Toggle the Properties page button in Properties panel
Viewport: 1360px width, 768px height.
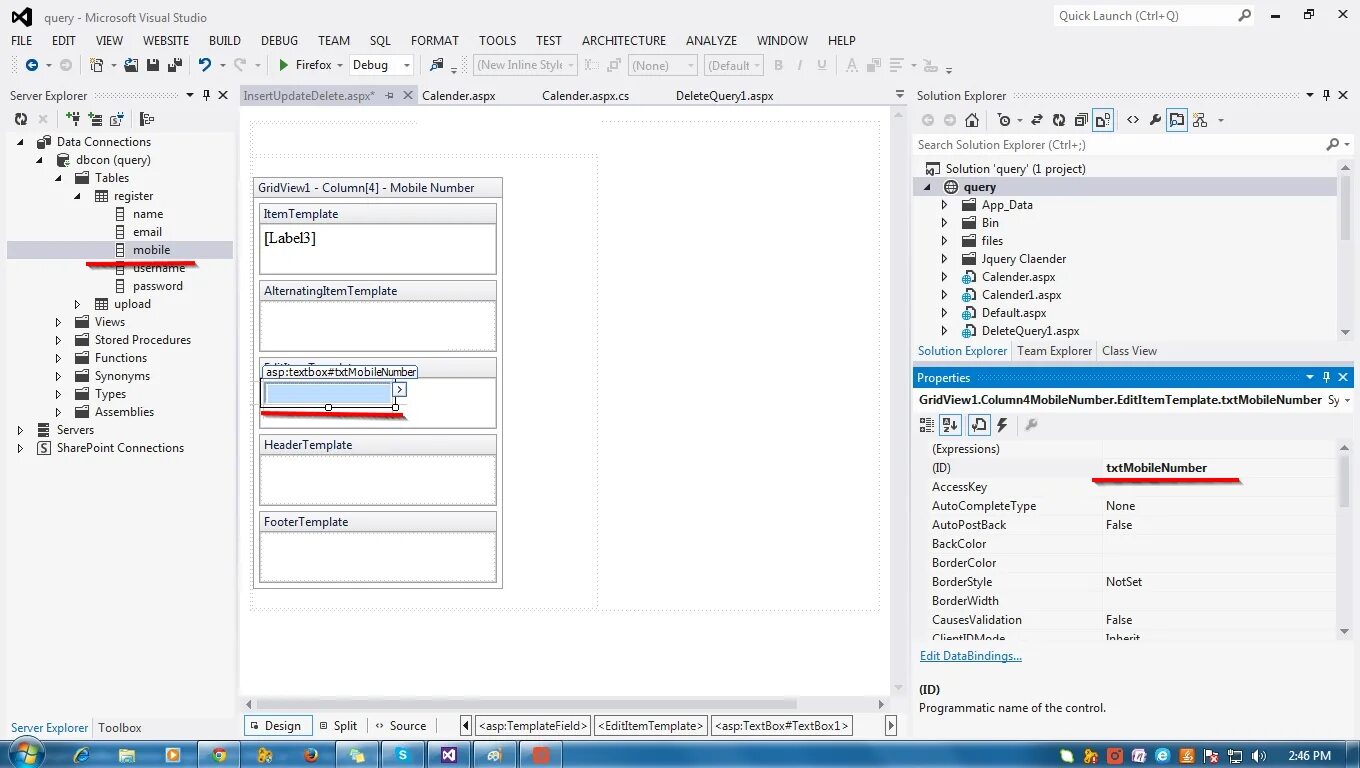979,425
